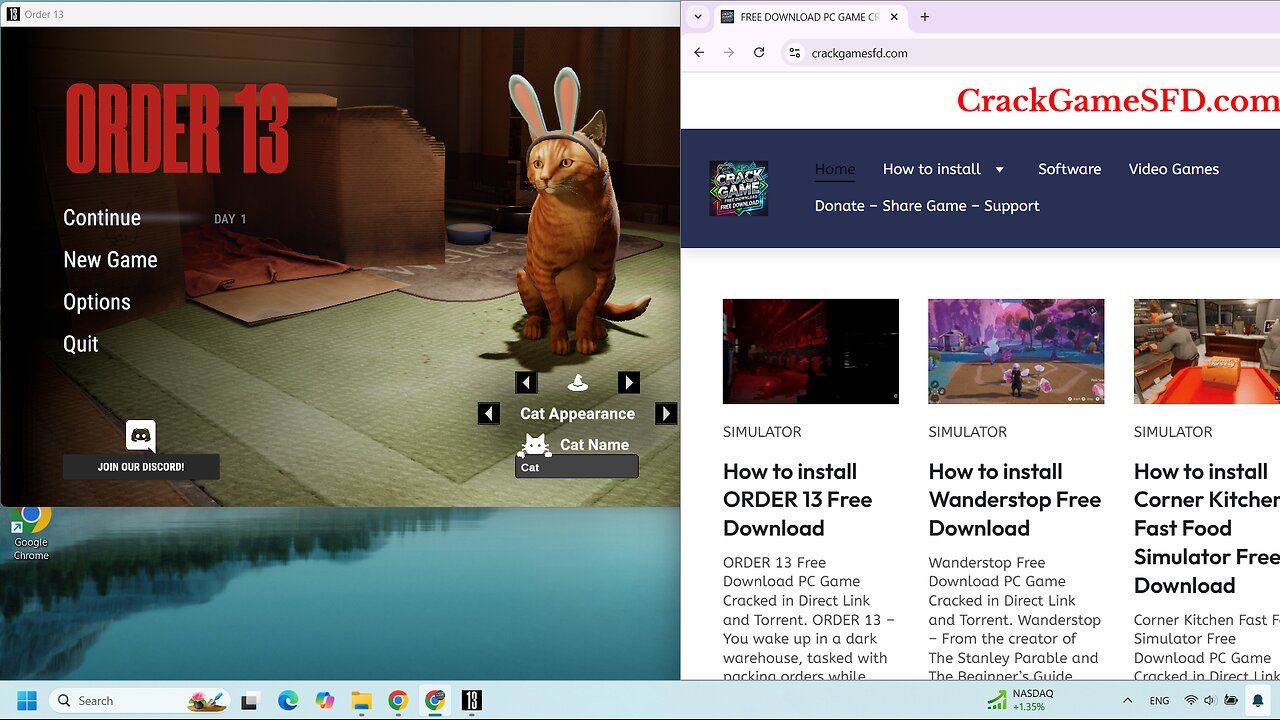Switch to active Chrome window on taskbar
The height and width of the screenshot is (720, 1280).
coord(435,700)
